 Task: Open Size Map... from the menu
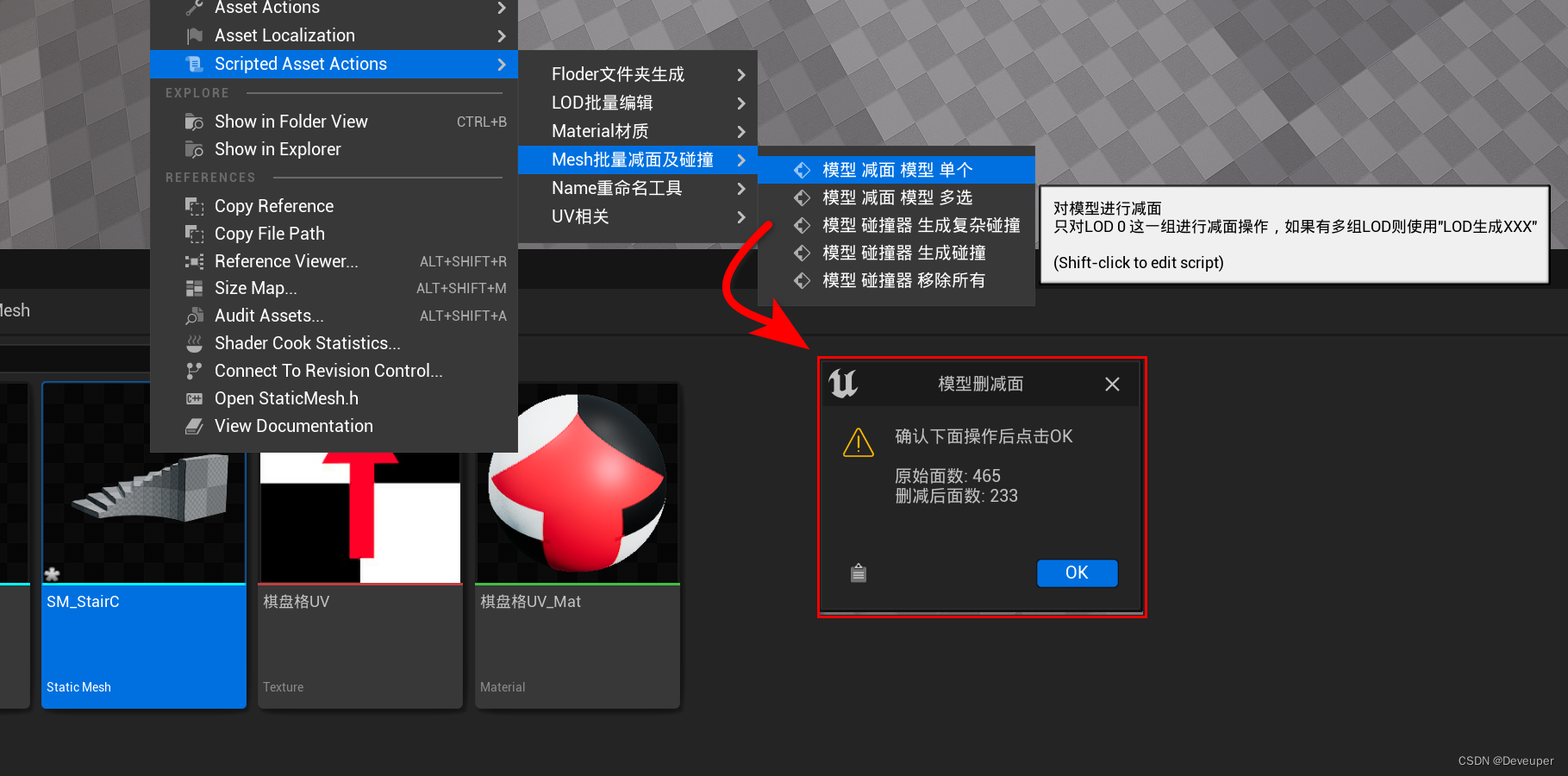pyautogui.click(x=334, y=288)
